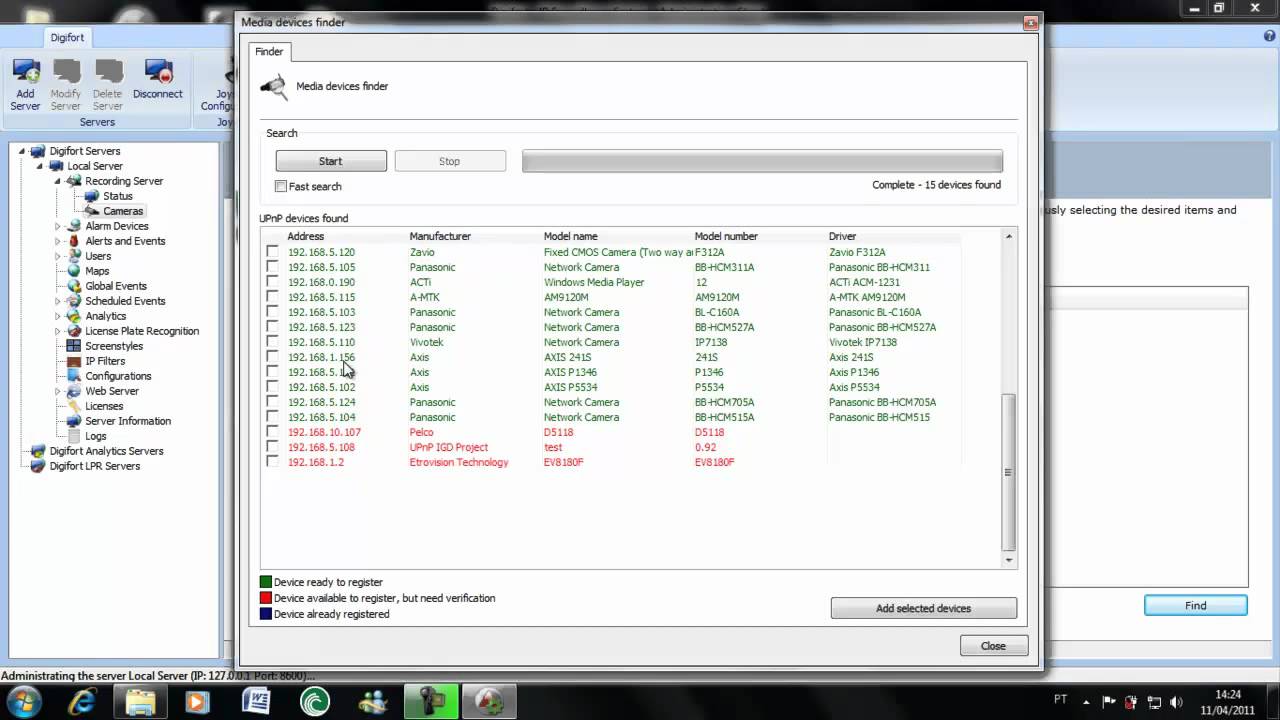
Task: Check the Zavio 192.168.5.120 device
Action: coord(272,252)
